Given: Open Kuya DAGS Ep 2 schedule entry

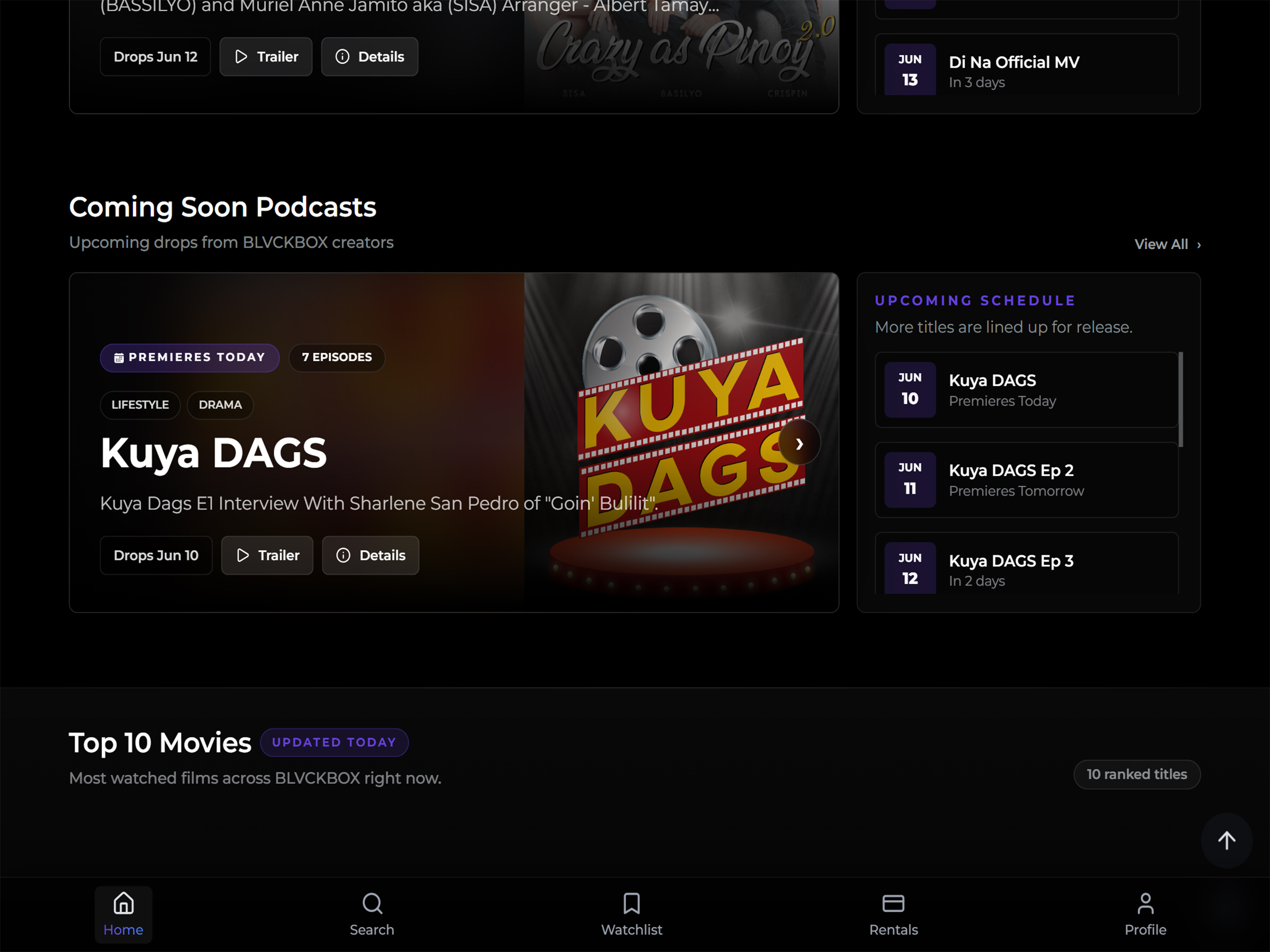Looking at the screenshot, I should pyautogui.click(x=1026, y=480).
